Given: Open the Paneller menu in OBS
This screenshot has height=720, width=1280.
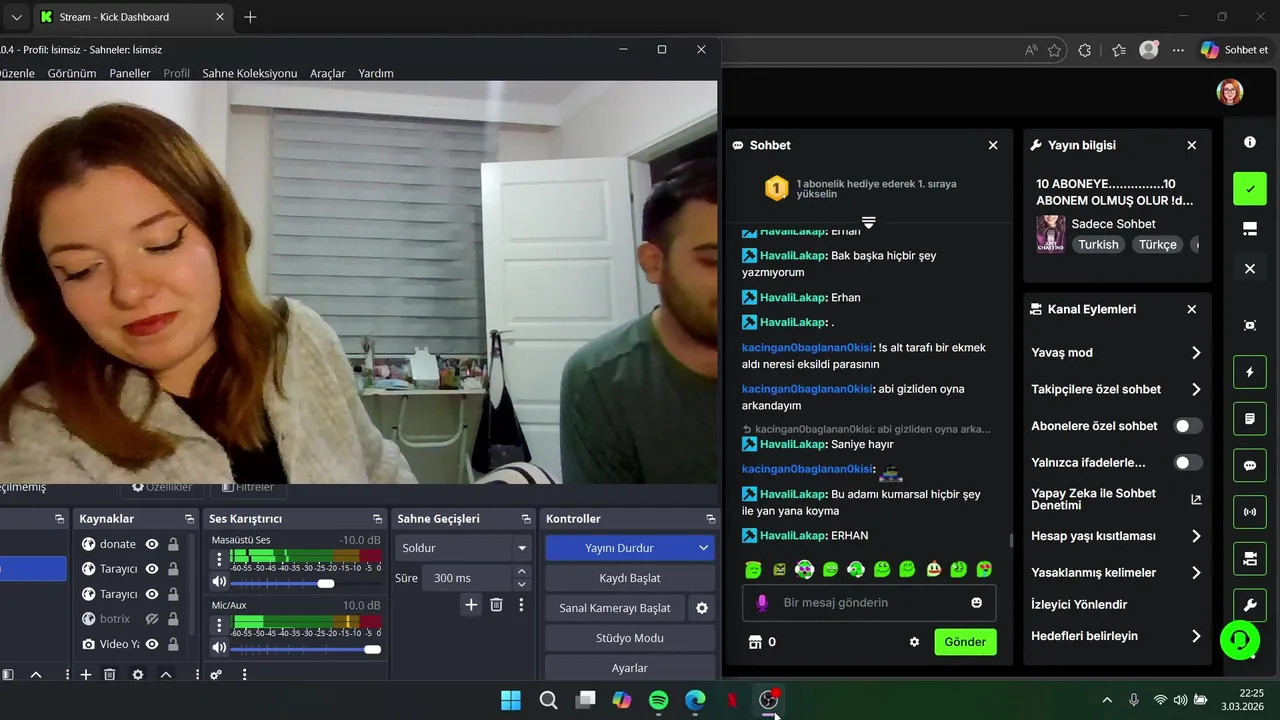Looking at the screenshot, I should tap(130, 73).
